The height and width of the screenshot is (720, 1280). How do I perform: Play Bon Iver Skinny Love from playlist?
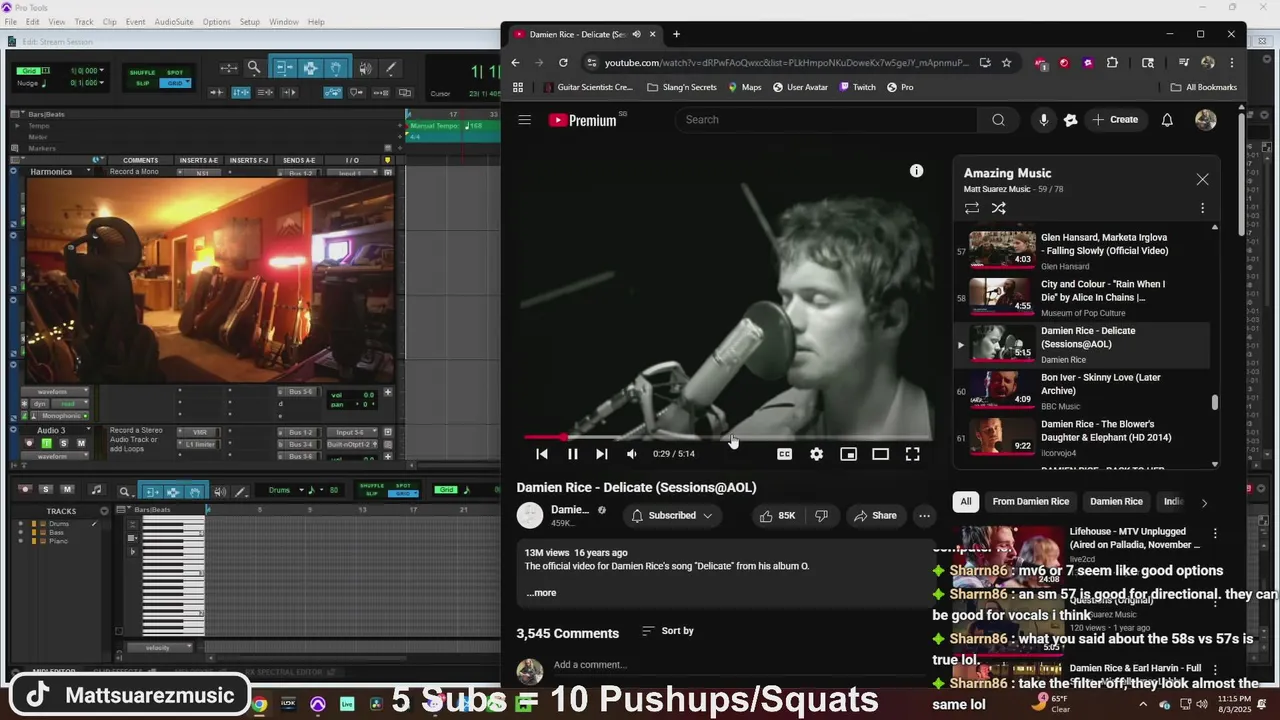pos(1085,391)
